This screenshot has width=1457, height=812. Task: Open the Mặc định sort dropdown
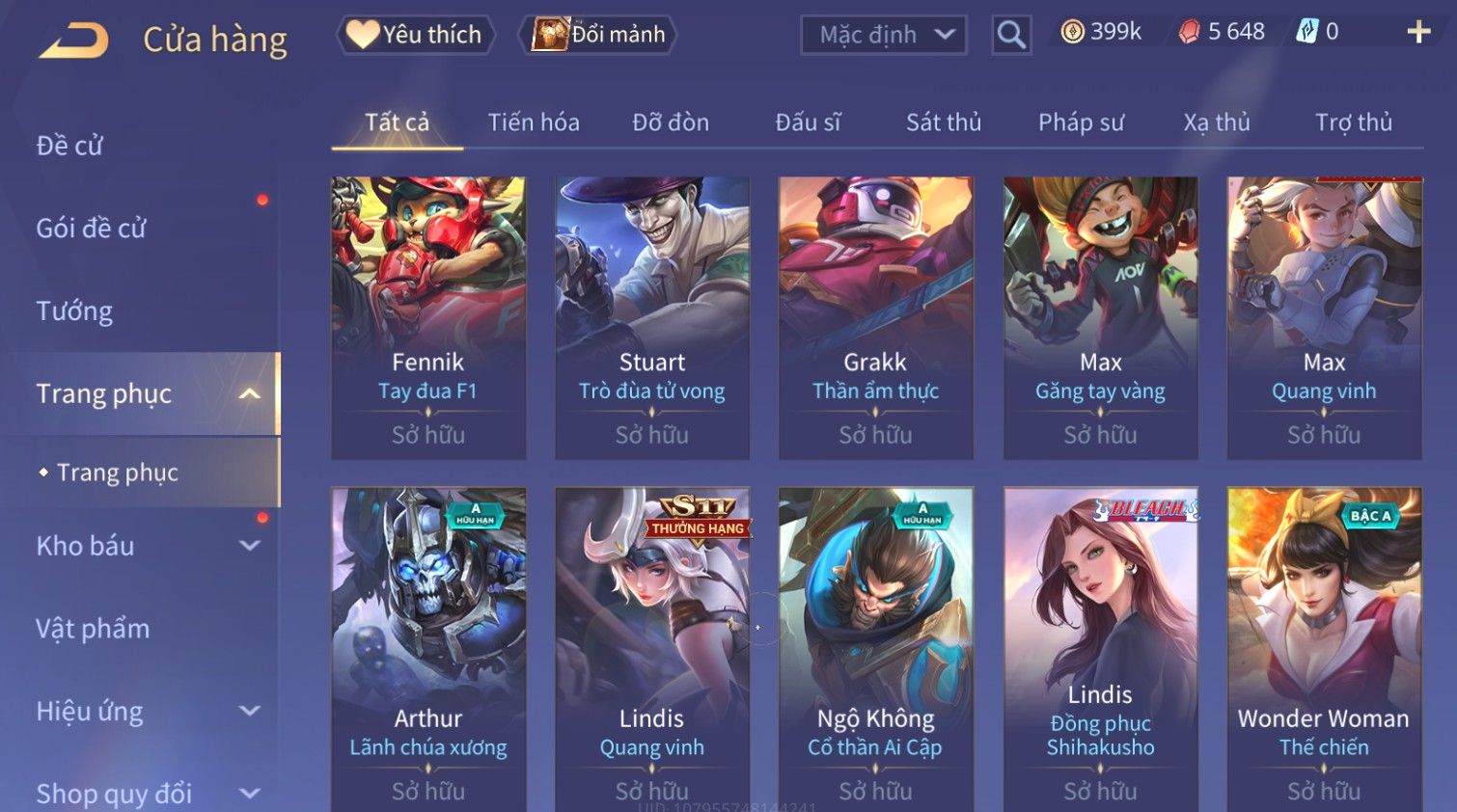pos(884,36)
